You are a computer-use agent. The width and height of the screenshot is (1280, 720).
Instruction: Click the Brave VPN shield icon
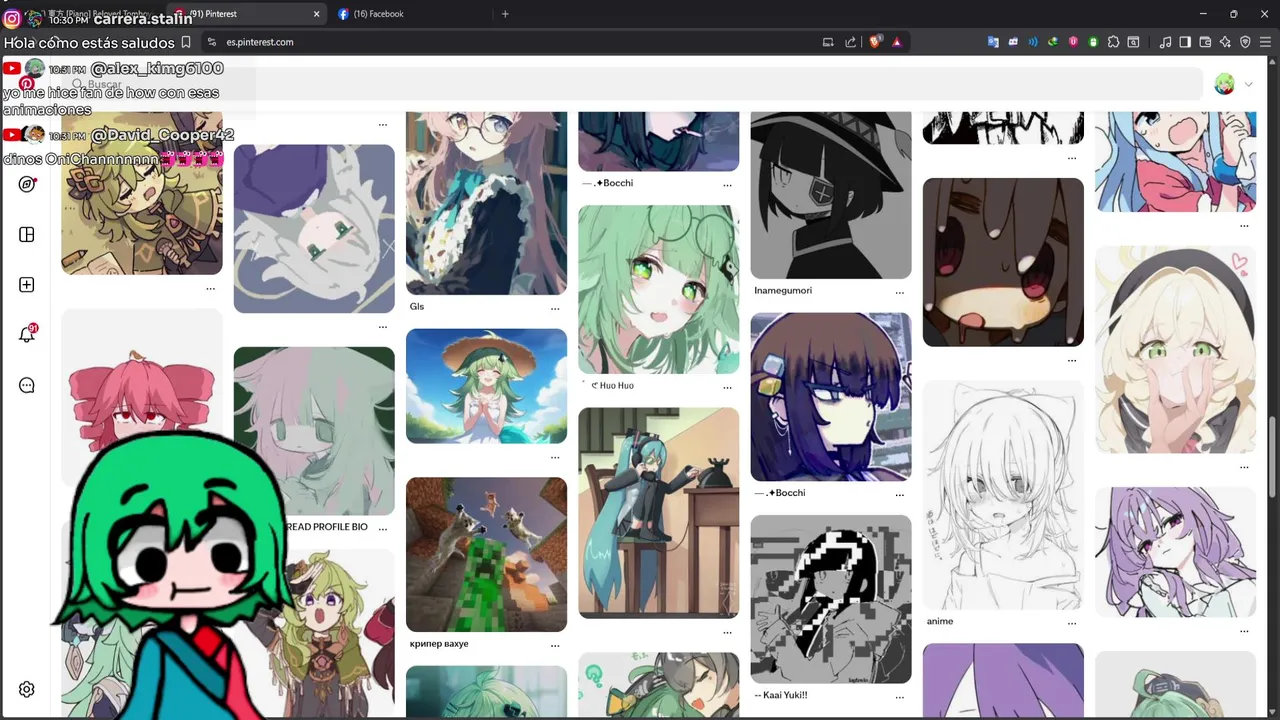click(x=1245, y=42)
